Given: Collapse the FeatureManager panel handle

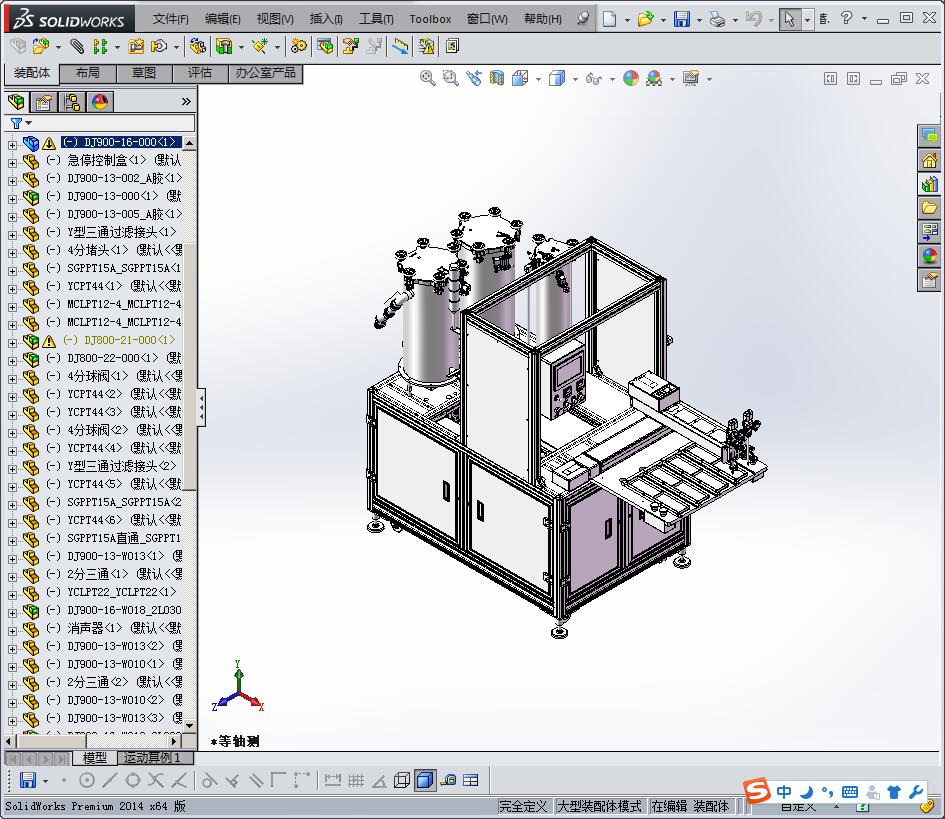Looking at the screenshot, I should (201, 407).
